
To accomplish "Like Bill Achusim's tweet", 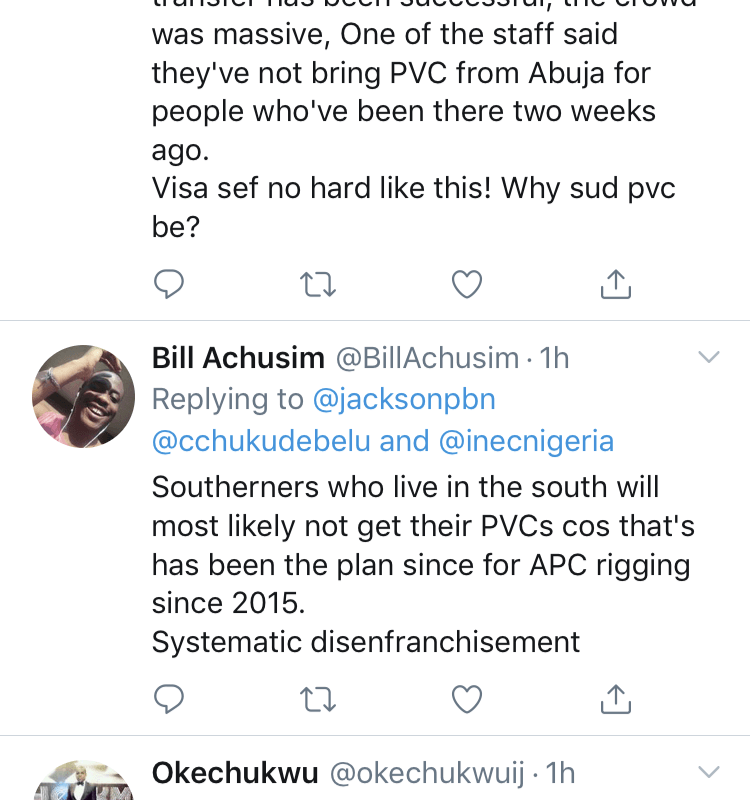I will (467, 698).
